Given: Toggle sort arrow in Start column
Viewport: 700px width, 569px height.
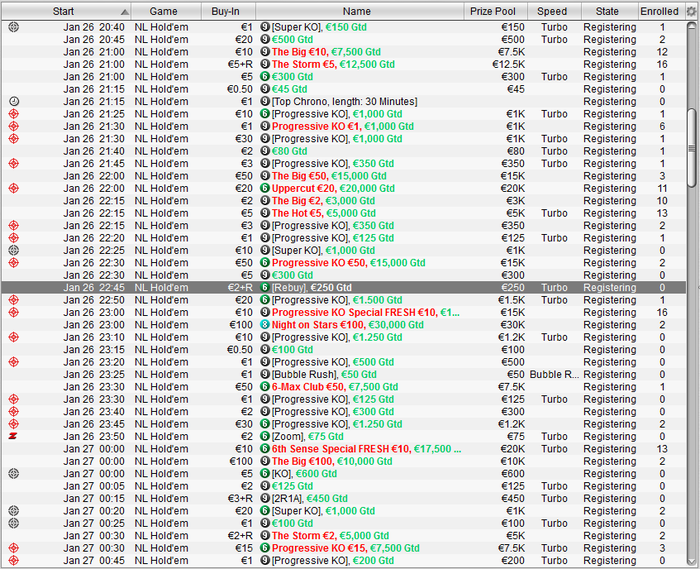Looking at the screenshot, I should tap(125, 12).
